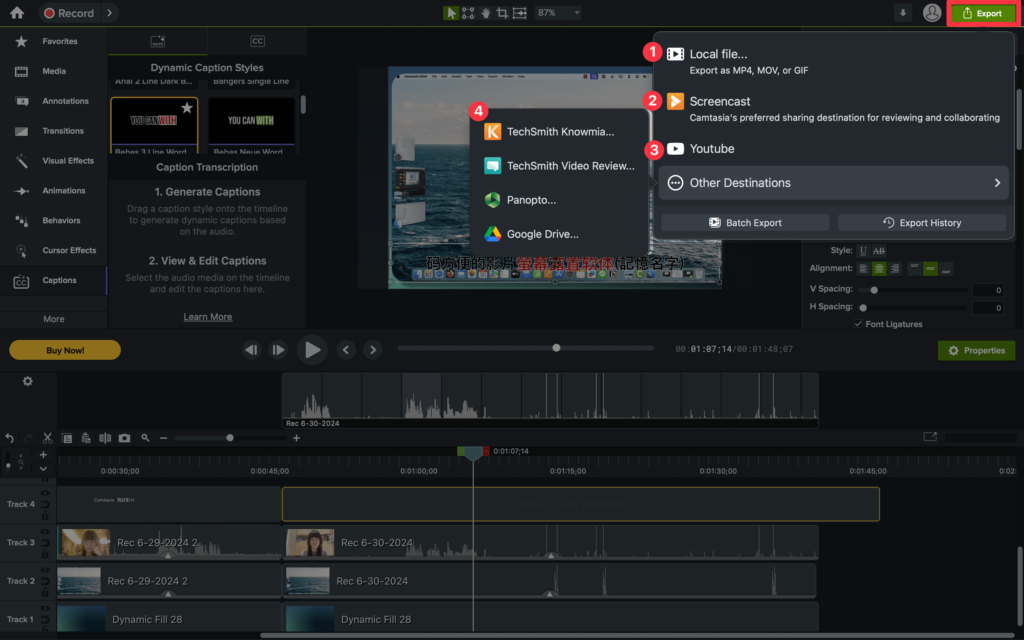Open the Annotations panel
This screenshot has width=1024, height=640.
click(54, 101)
